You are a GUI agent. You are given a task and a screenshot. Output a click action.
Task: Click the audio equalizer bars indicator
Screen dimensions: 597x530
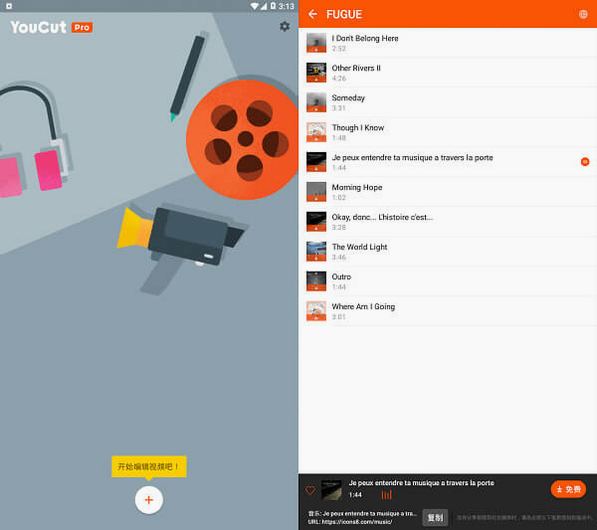pyautogui.click(x=386, y=495)
